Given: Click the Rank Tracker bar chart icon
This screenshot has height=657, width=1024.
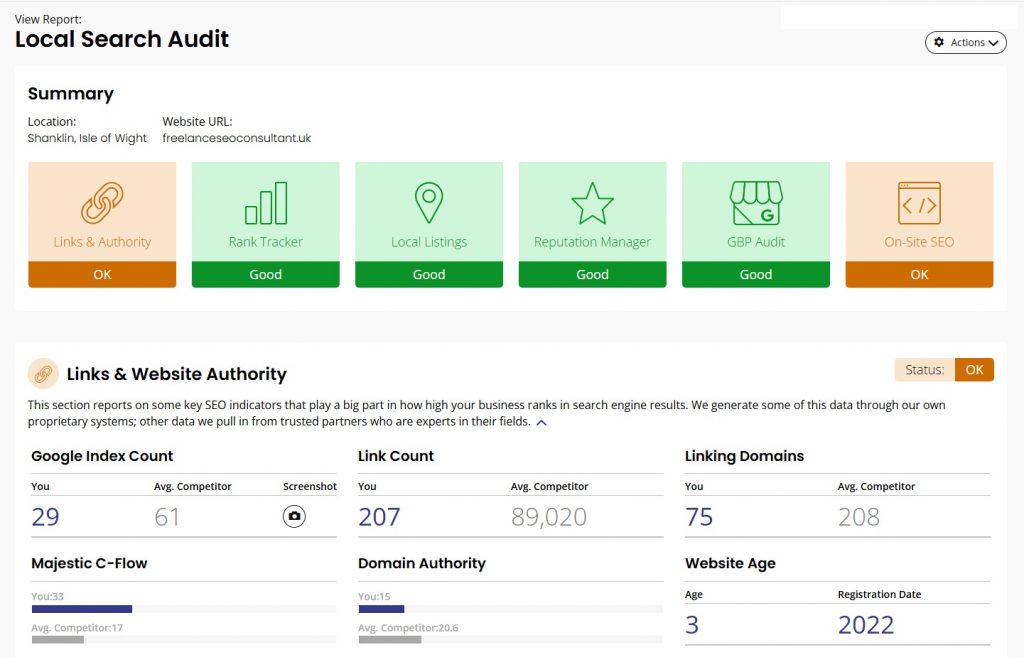Looking at the screenshot, I should click(x=266, y=202).
